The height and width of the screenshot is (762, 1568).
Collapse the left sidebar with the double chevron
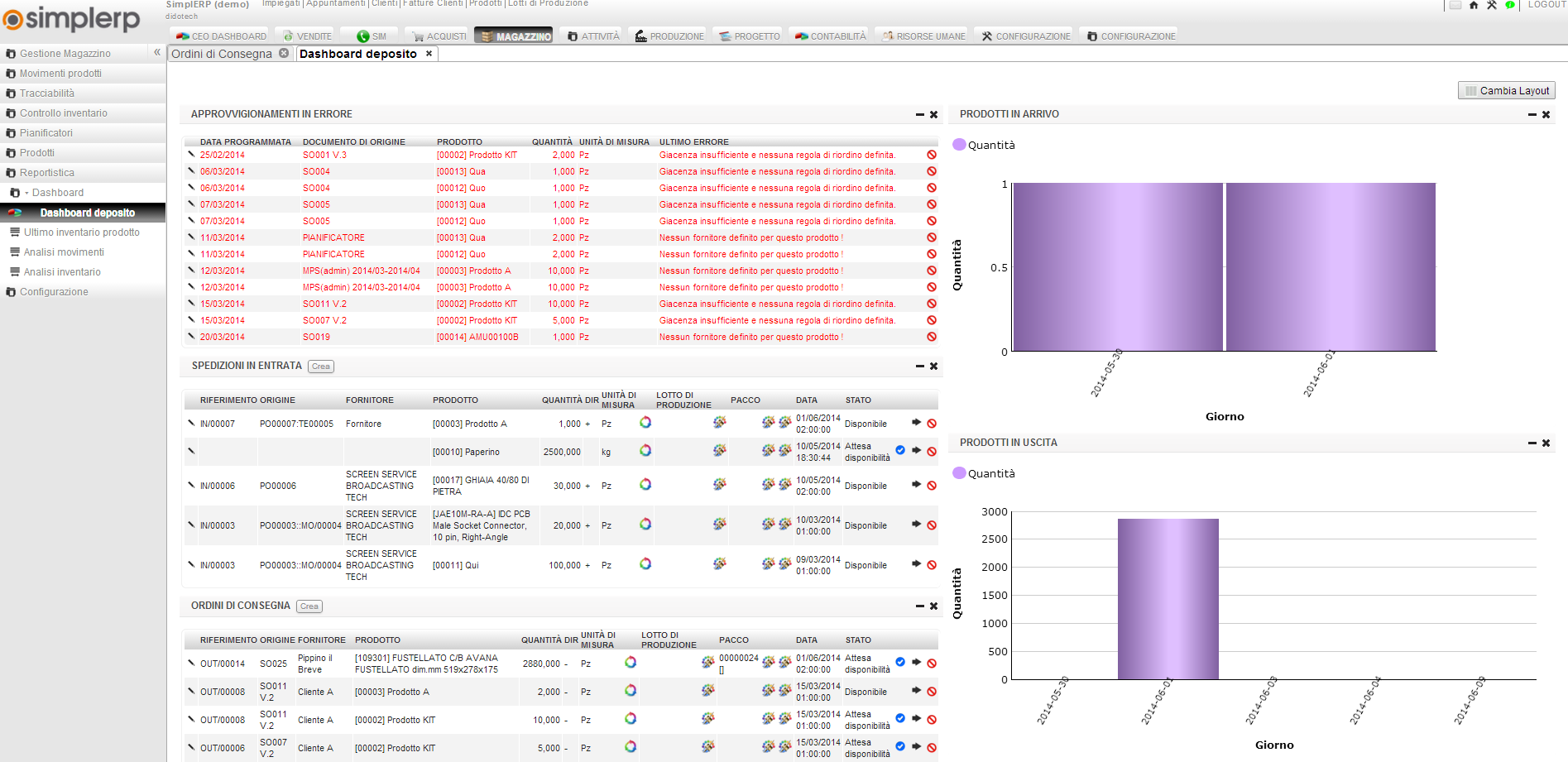pyautogui.click(x=157, y=52)
